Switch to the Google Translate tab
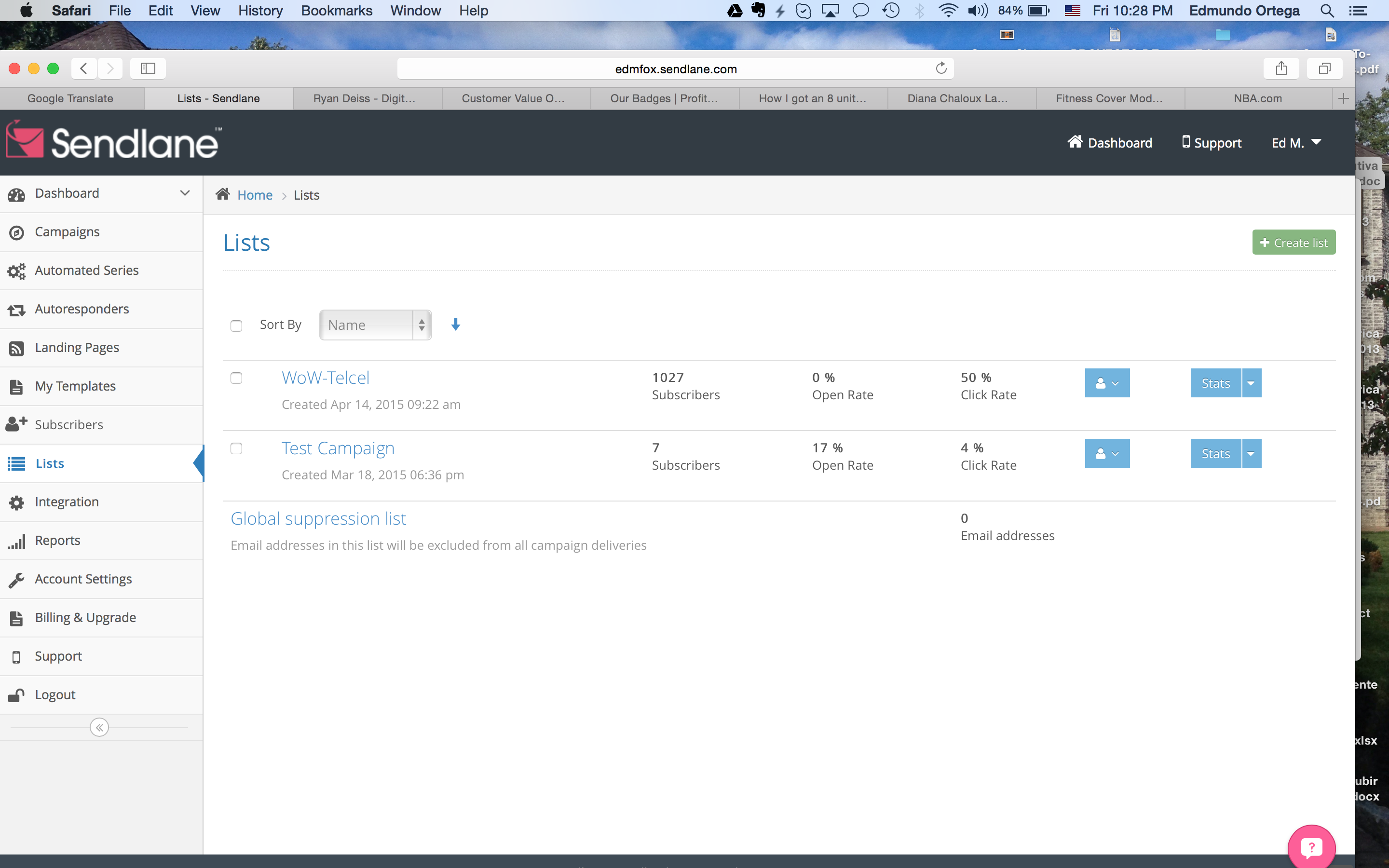 coord(70,98)
